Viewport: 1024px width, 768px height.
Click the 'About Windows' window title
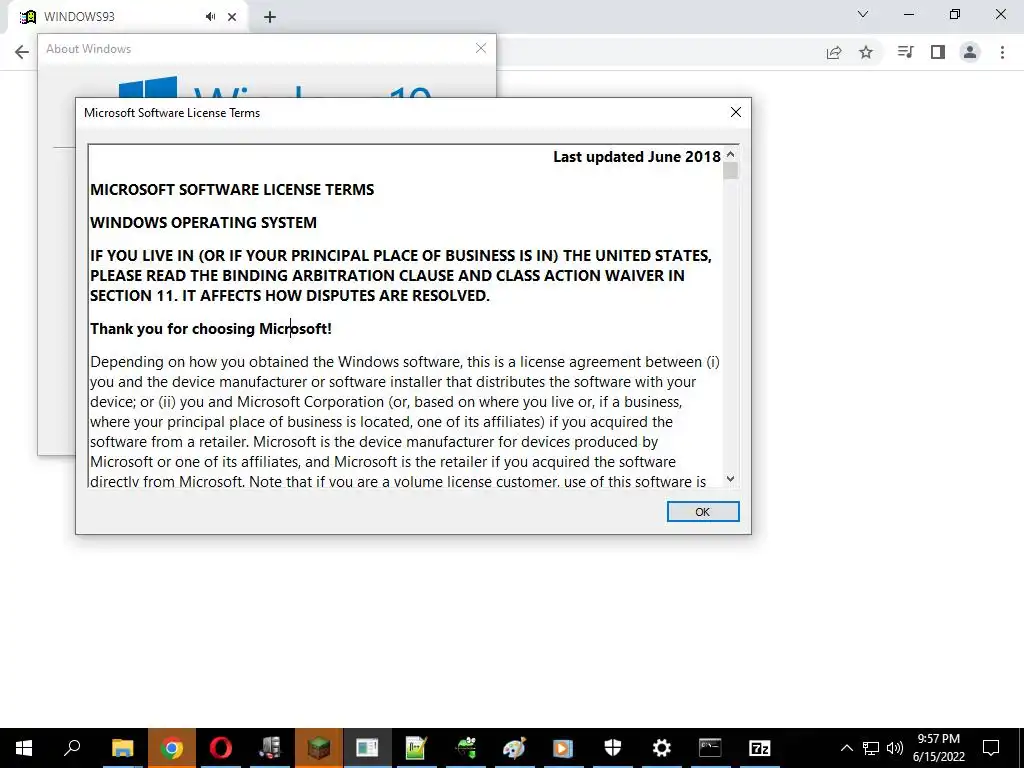(x=88, y=49)
